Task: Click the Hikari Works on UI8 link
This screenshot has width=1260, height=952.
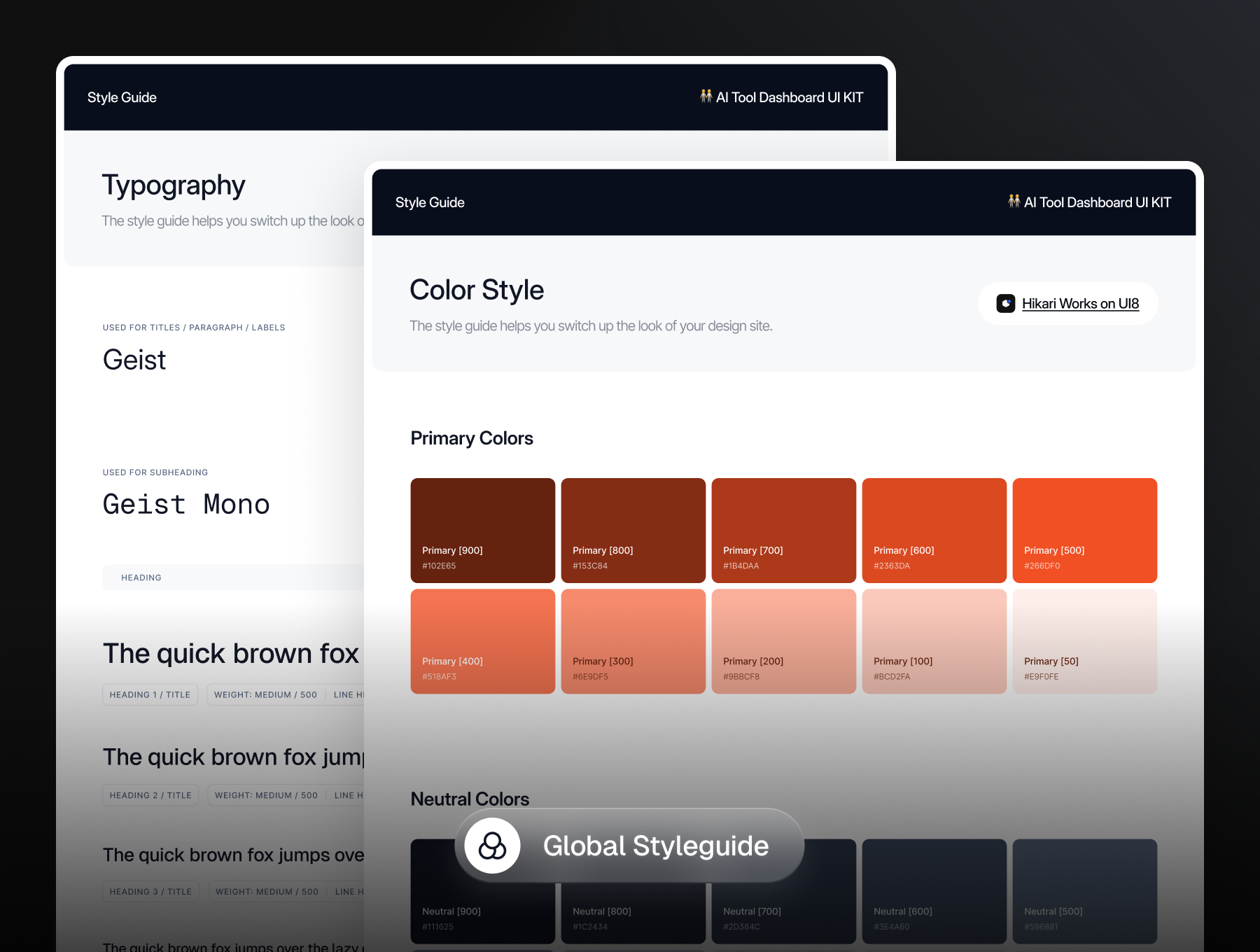Action: (1080, 304)
